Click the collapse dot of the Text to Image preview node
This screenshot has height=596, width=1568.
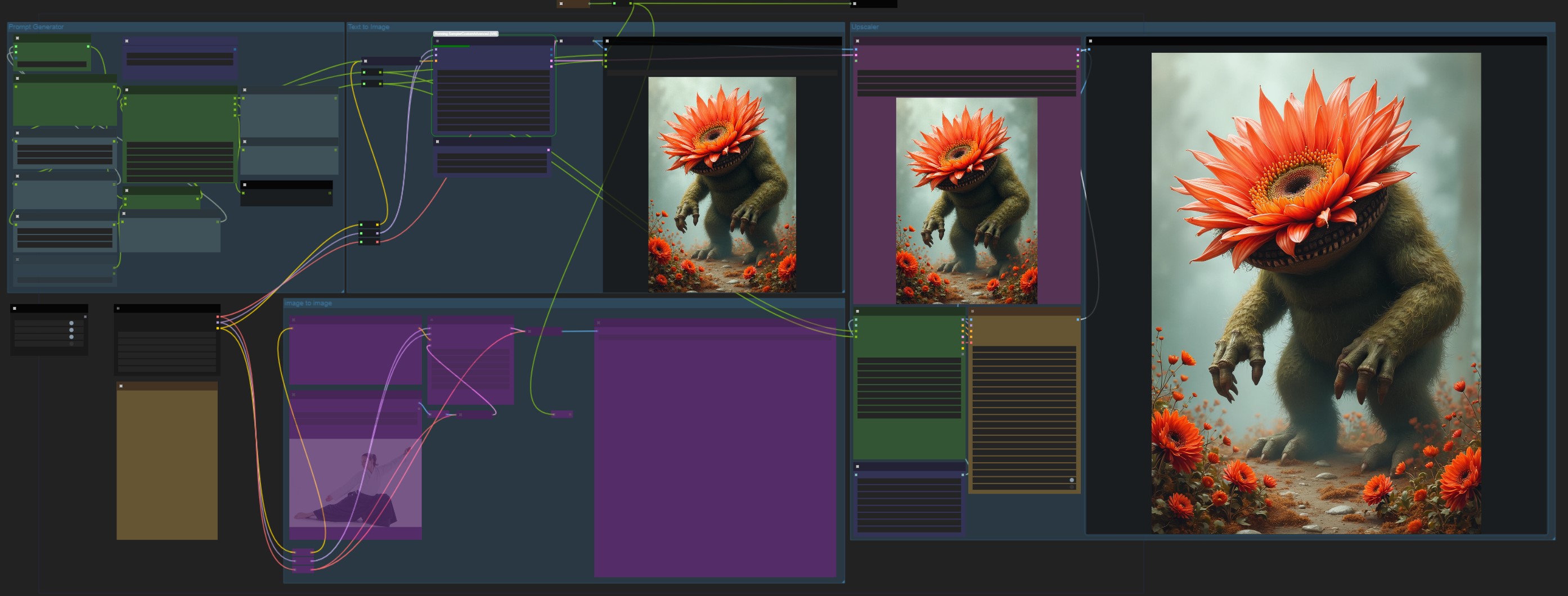tap(607, 42)
